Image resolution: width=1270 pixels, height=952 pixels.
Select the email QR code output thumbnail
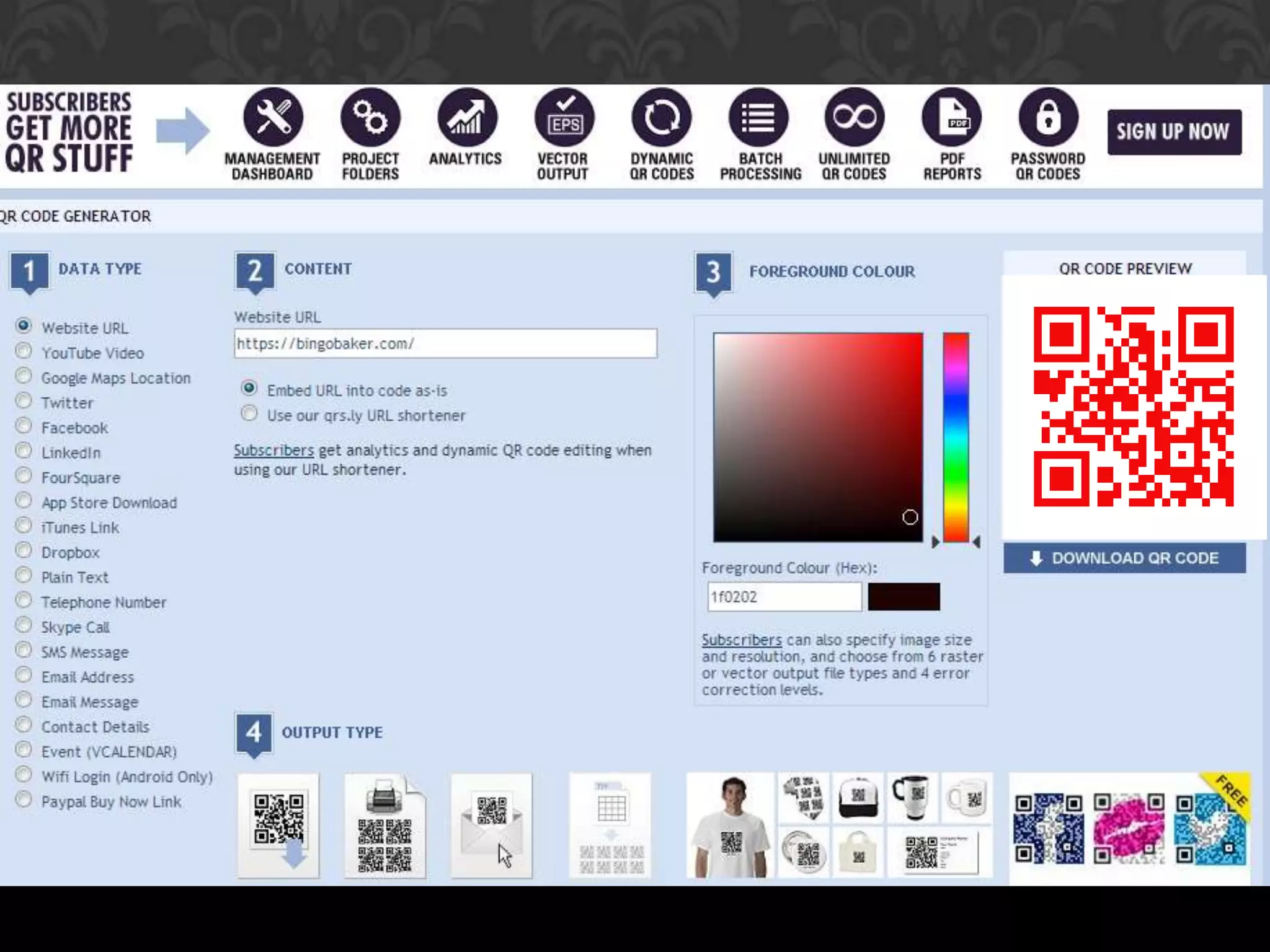tap(491, 826)
